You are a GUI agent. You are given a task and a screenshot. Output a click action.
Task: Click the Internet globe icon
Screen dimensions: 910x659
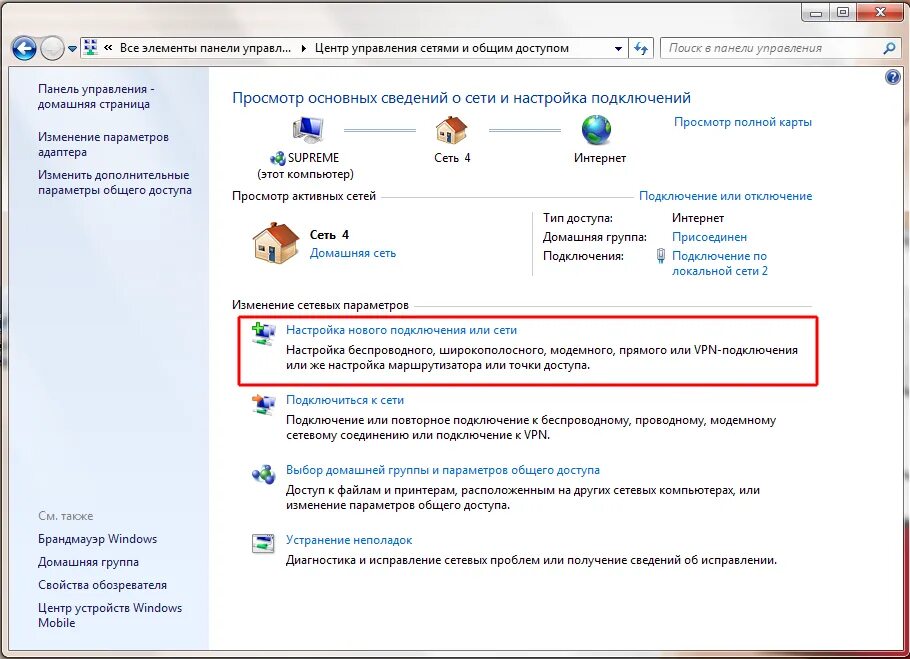point(597,129)
